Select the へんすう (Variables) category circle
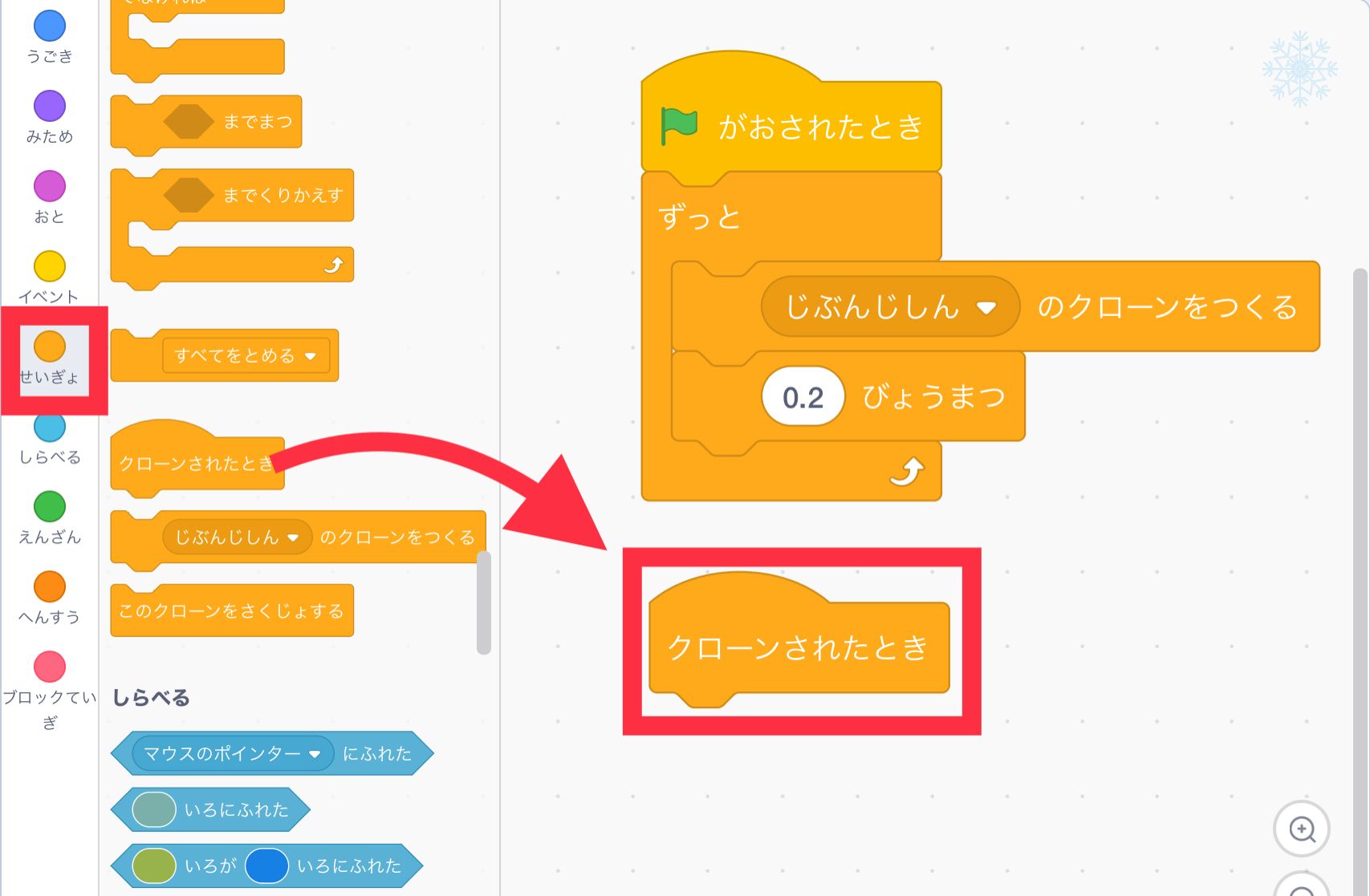The width and height of the screenshot is (1370, 896). click(x=50, y=587)
